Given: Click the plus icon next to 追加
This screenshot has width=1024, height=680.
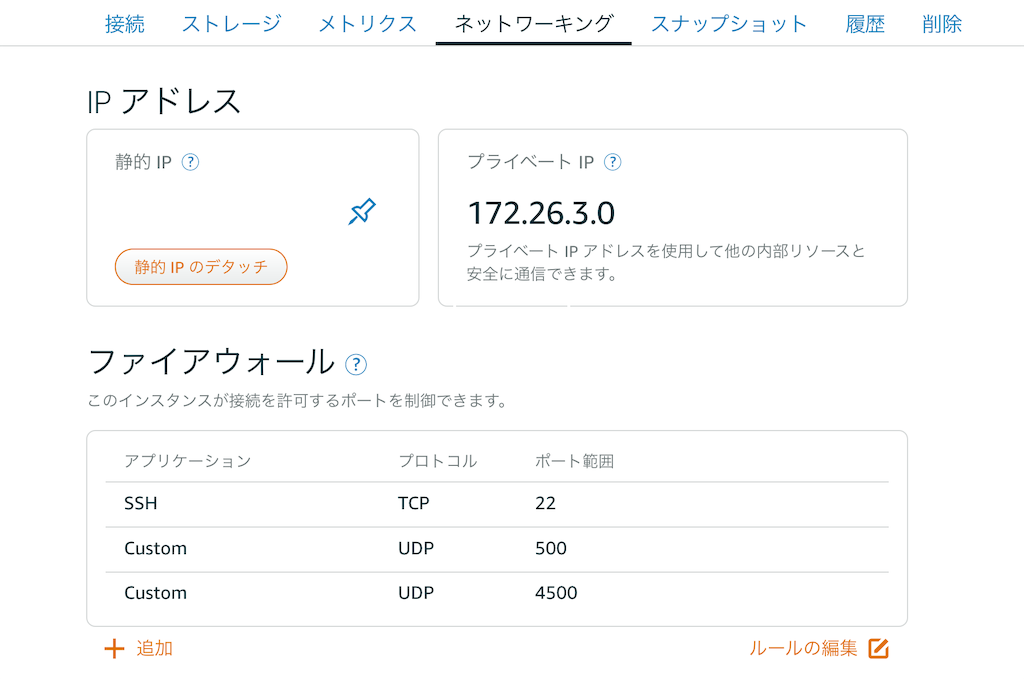Looking at the screenshot, I should (113, 648).
